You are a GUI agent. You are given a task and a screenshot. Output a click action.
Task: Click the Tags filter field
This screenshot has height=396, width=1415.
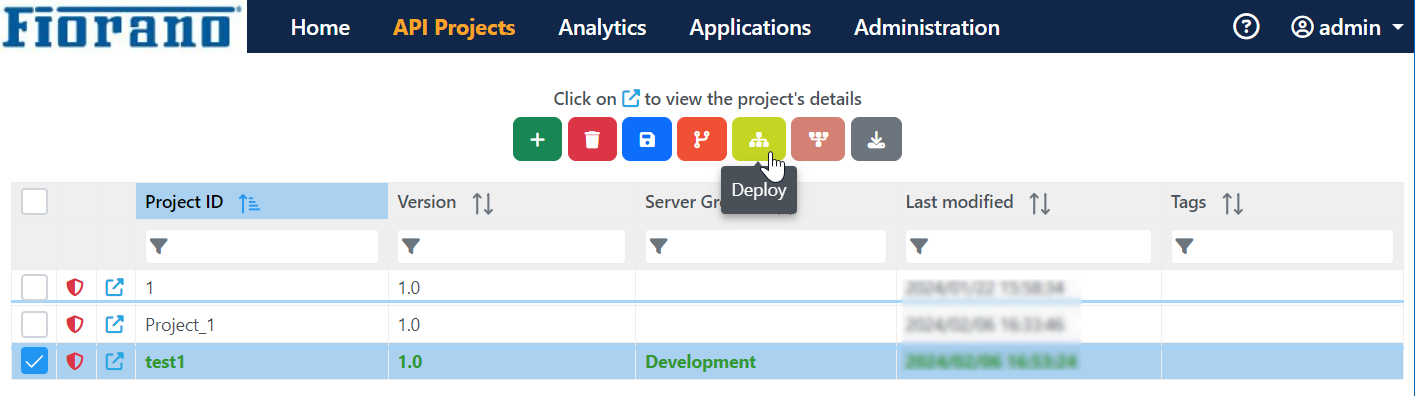(1282, 246)
